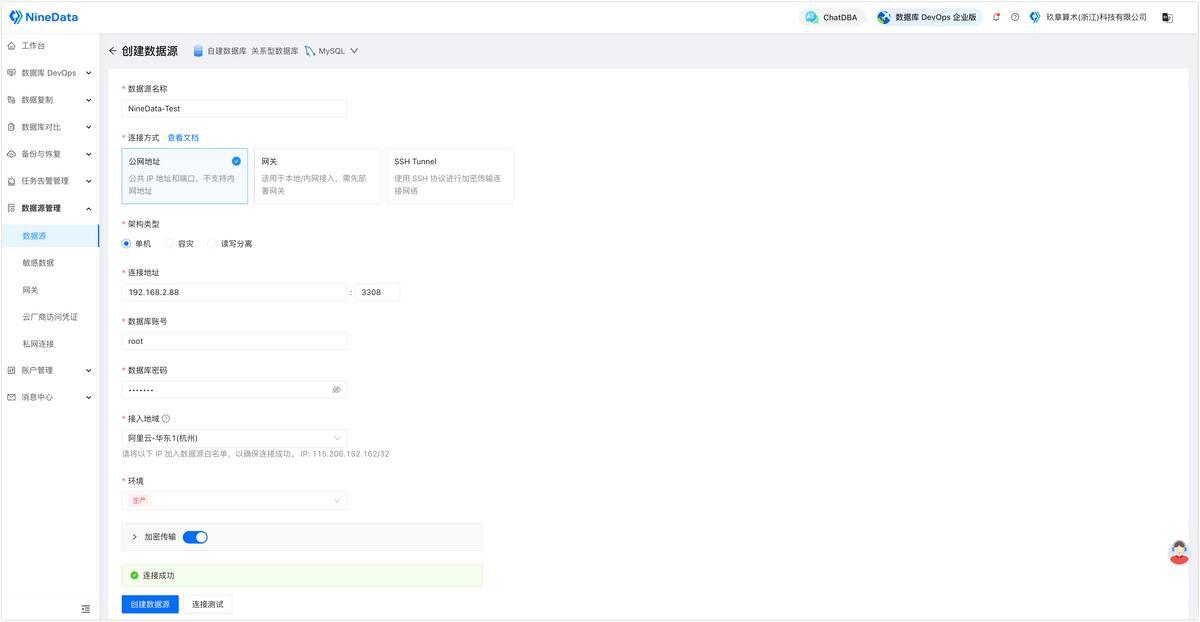This screenshot has height=622, width=1200.
Task: Click the 数据复制 sidebar icon
Action: point(11,100)
